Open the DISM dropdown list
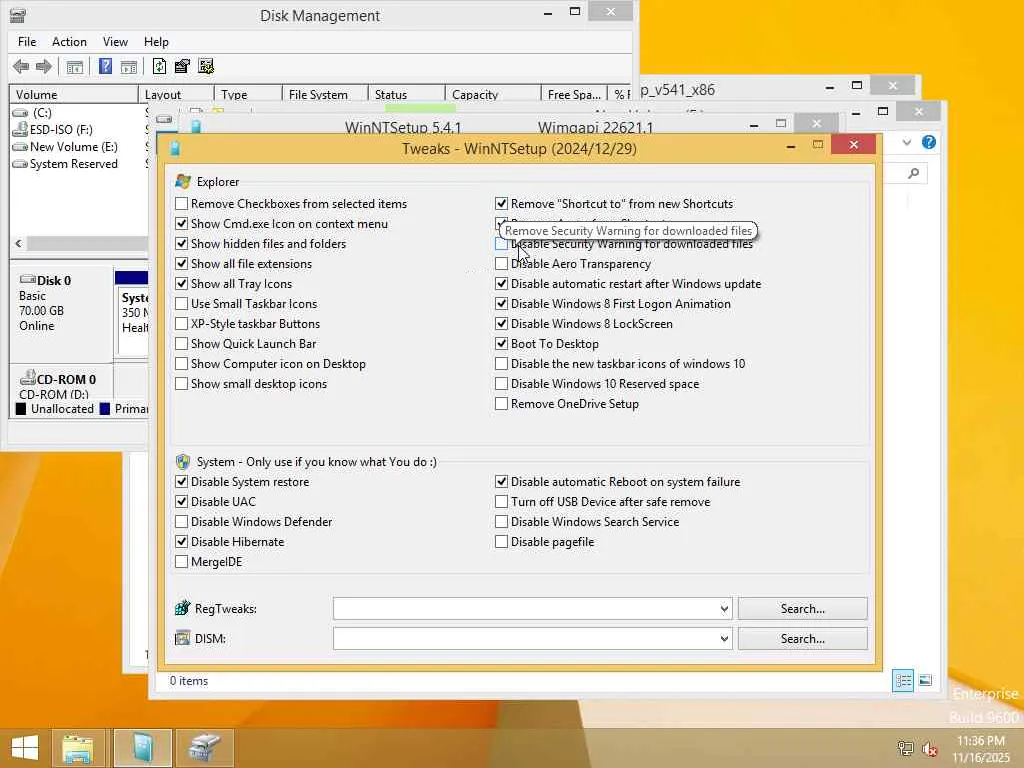The height and width of the screenshot is (768, 1024). point(724,639)
